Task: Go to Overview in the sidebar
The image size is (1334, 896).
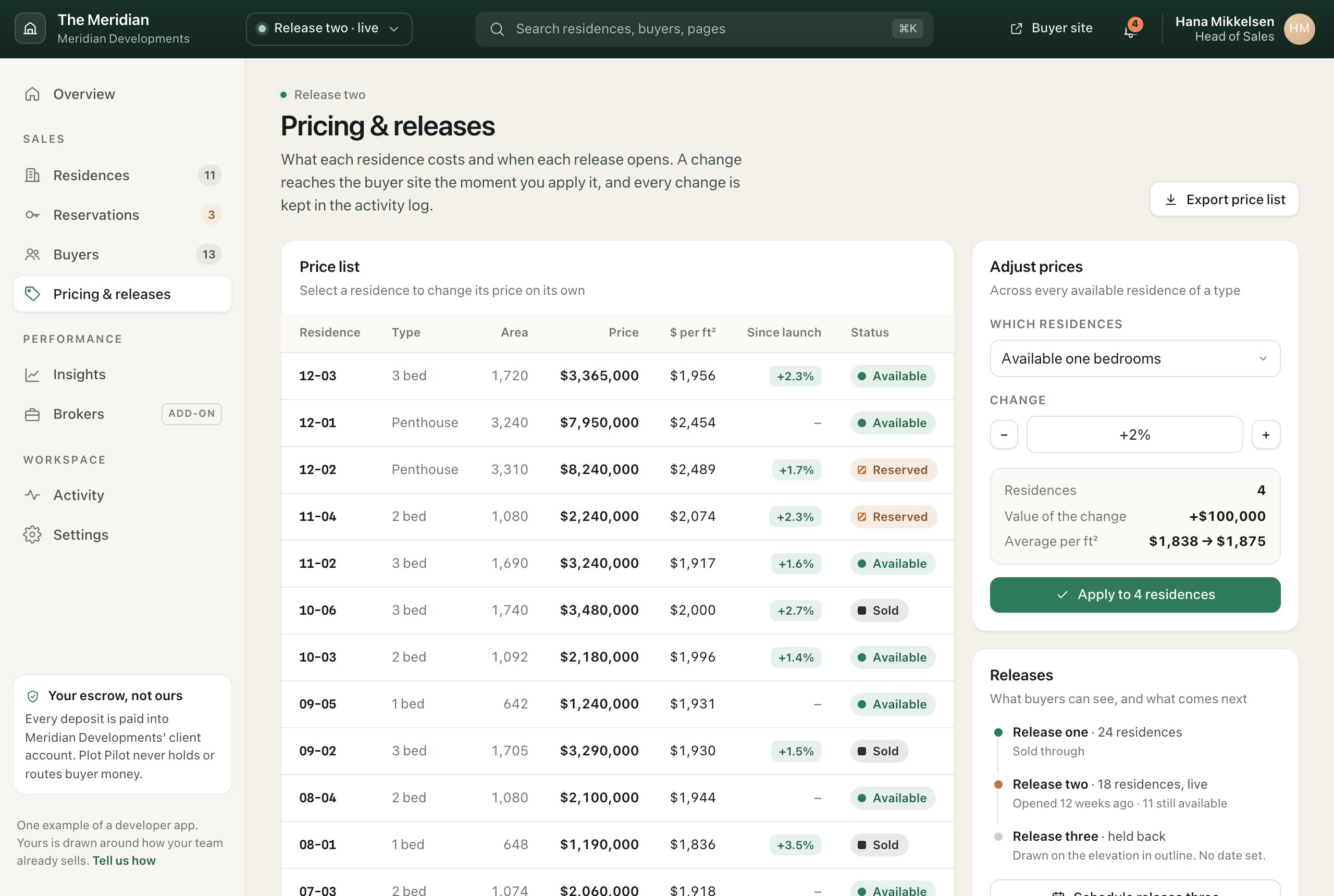Action: click(122, 94)
